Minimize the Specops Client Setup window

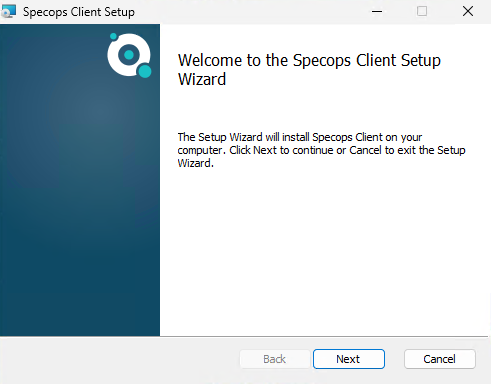tap(377, 12)
